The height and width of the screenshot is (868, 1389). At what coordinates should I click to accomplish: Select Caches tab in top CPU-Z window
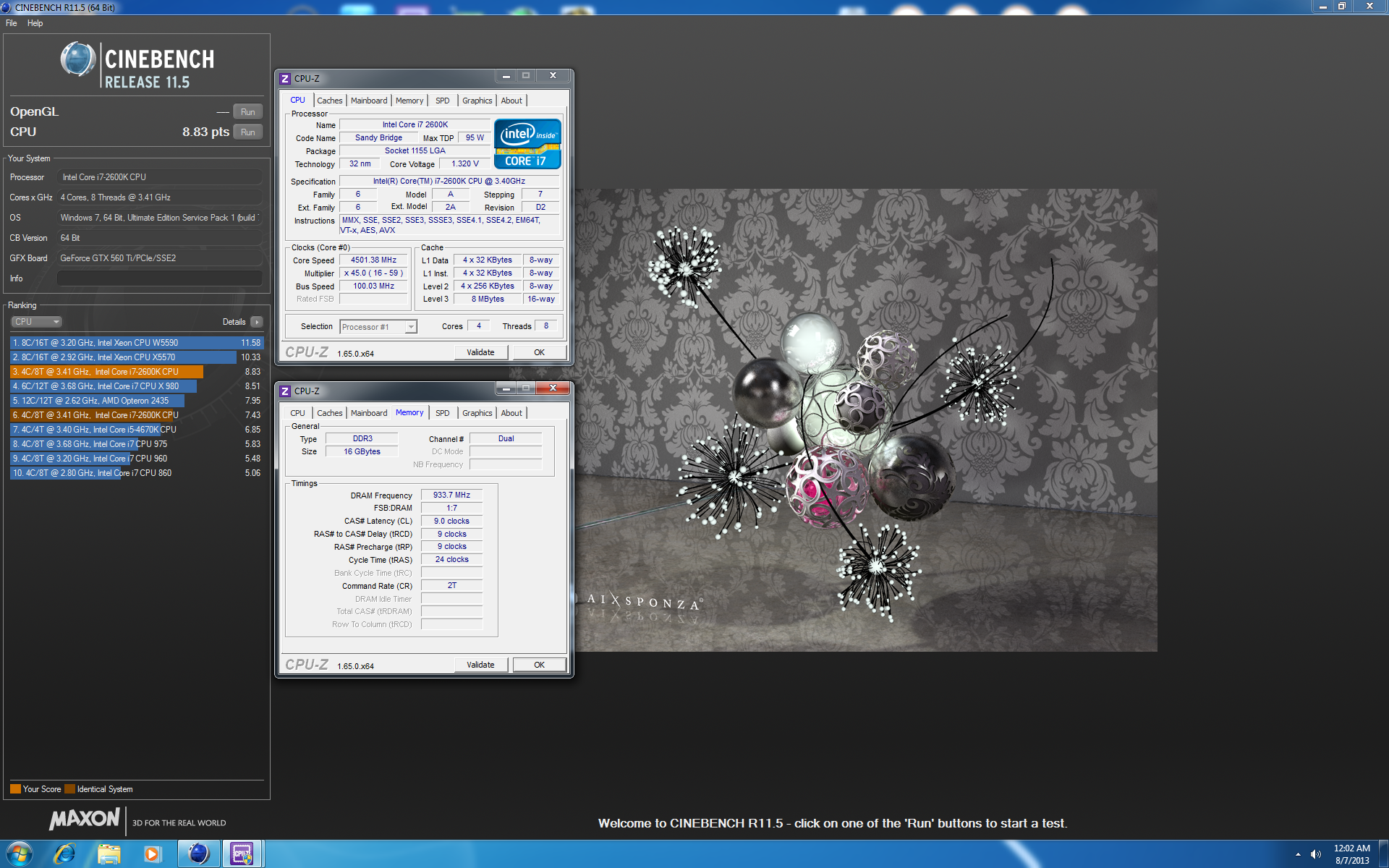point(329,101)
